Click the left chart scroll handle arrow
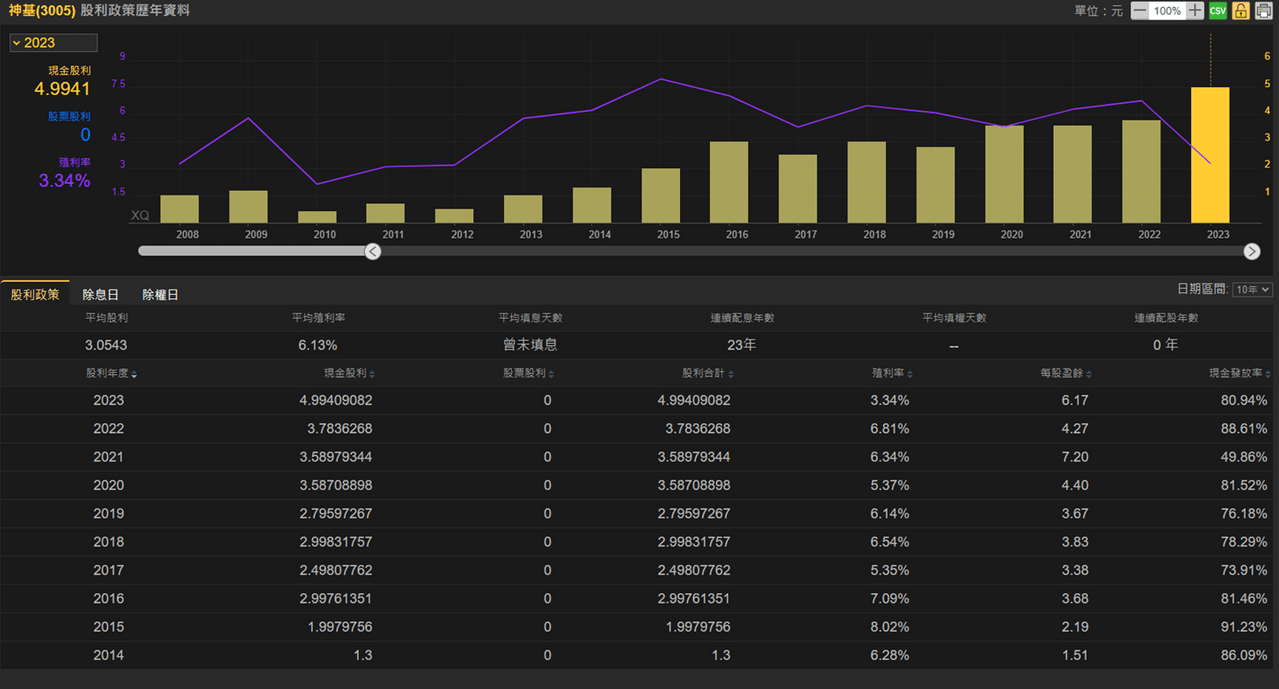 (x=373, y=251)
